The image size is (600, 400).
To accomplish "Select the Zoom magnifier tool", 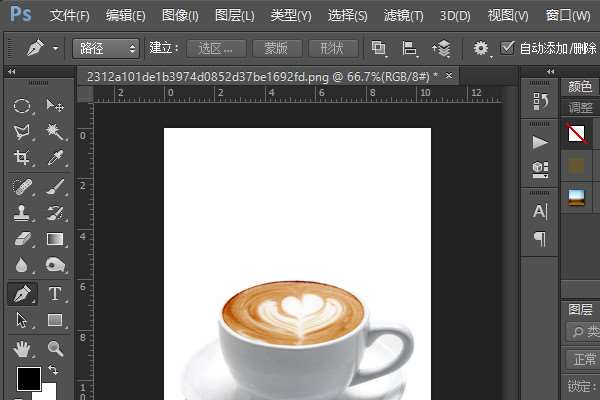I will click(55, 349).
